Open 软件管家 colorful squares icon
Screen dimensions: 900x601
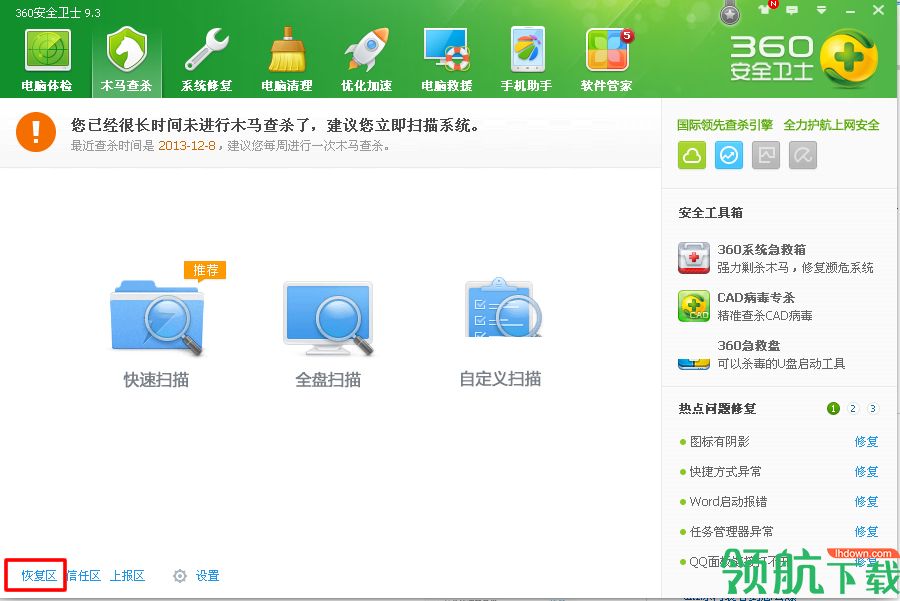[x=607, y=50]
